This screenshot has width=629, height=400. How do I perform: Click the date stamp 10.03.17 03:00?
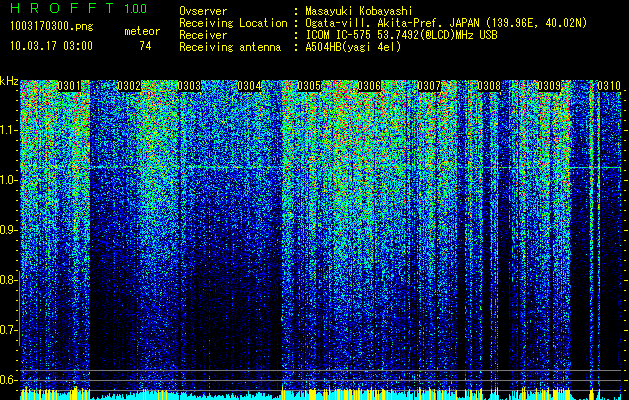coord(51,46)
